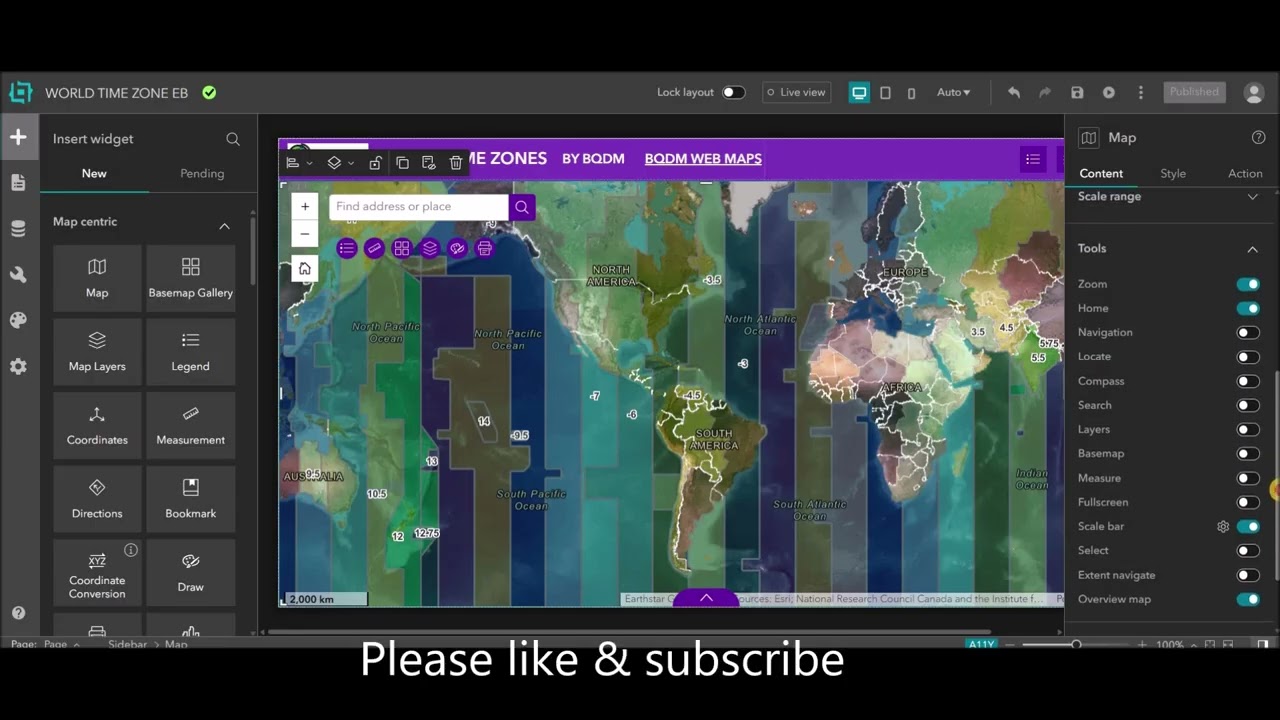1280x720 pixels.
Task: Add the Measurement widget
Action: click(x=191, y=425)
